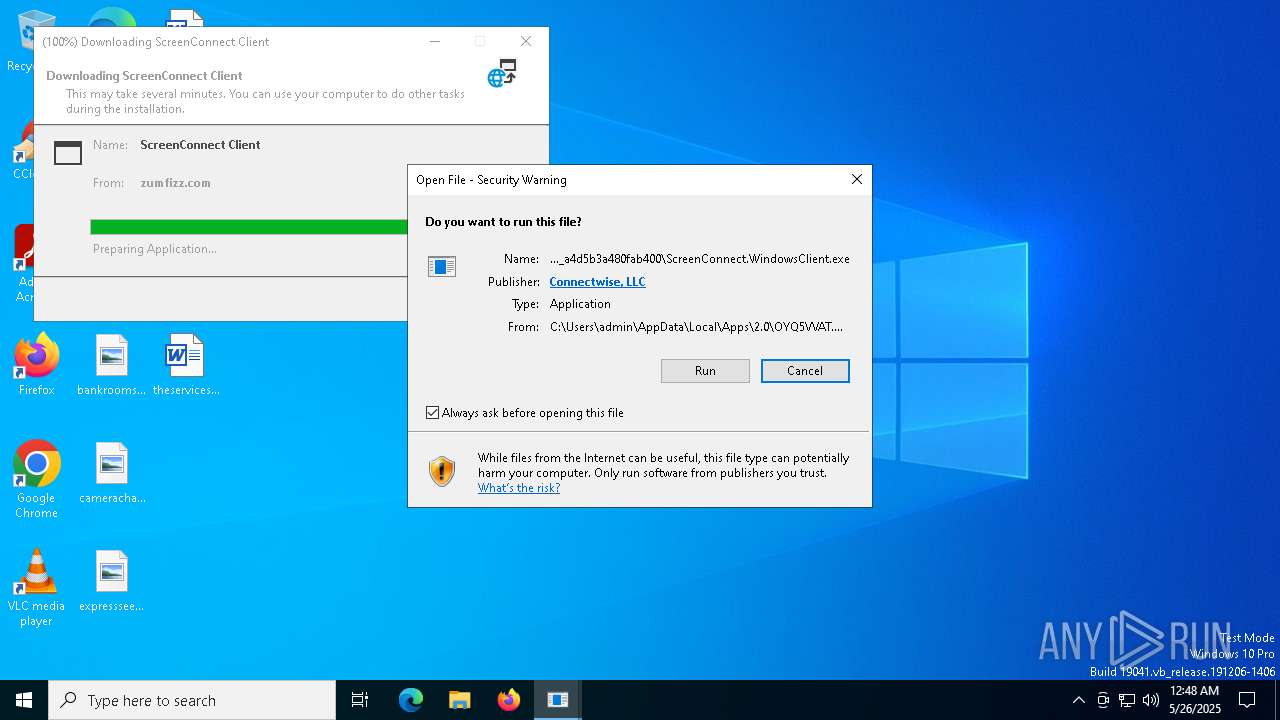Screen dimensions: 1280x720
Task: Click the zumfizz.com source text
Action: 175,183
